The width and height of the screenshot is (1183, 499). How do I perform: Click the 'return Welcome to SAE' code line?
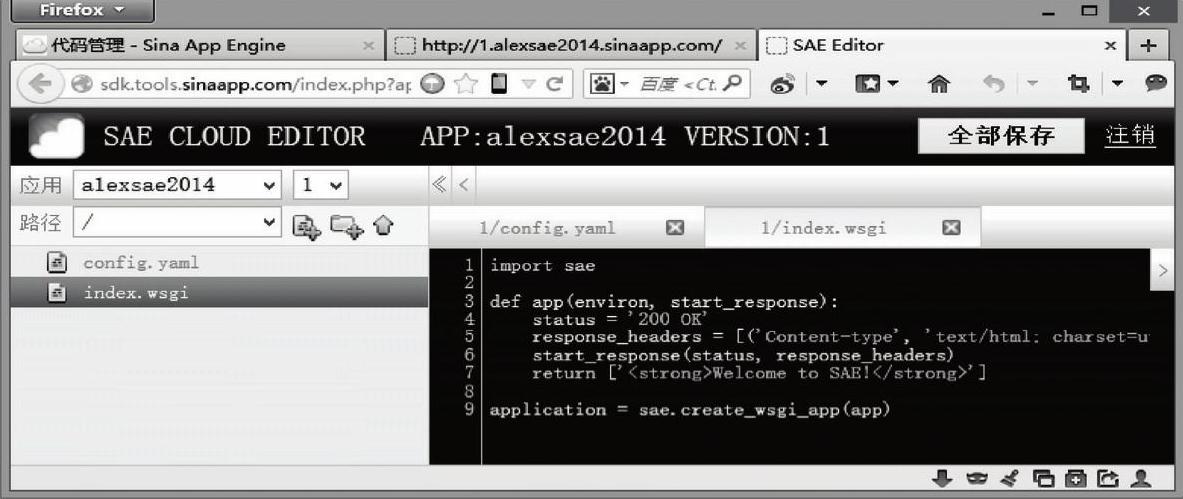759,374
